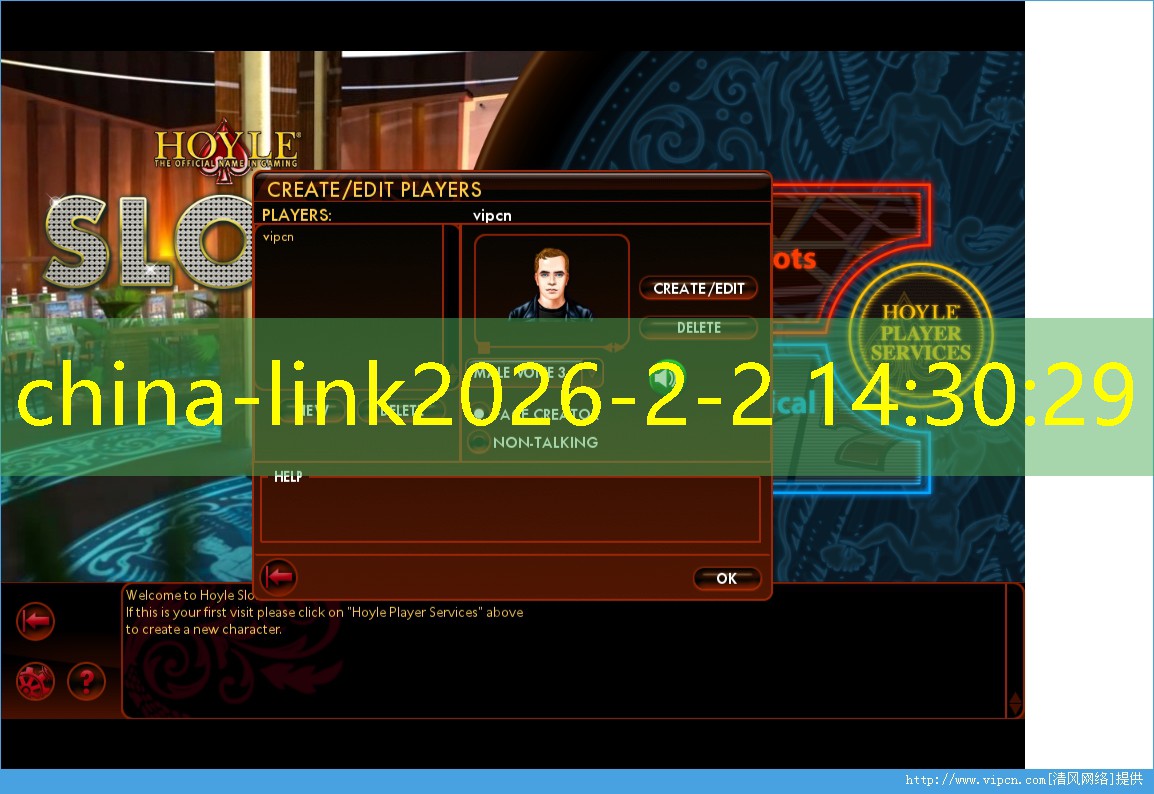
Task: Open help with the question mark icon
Action: click(x=87, y=682)
